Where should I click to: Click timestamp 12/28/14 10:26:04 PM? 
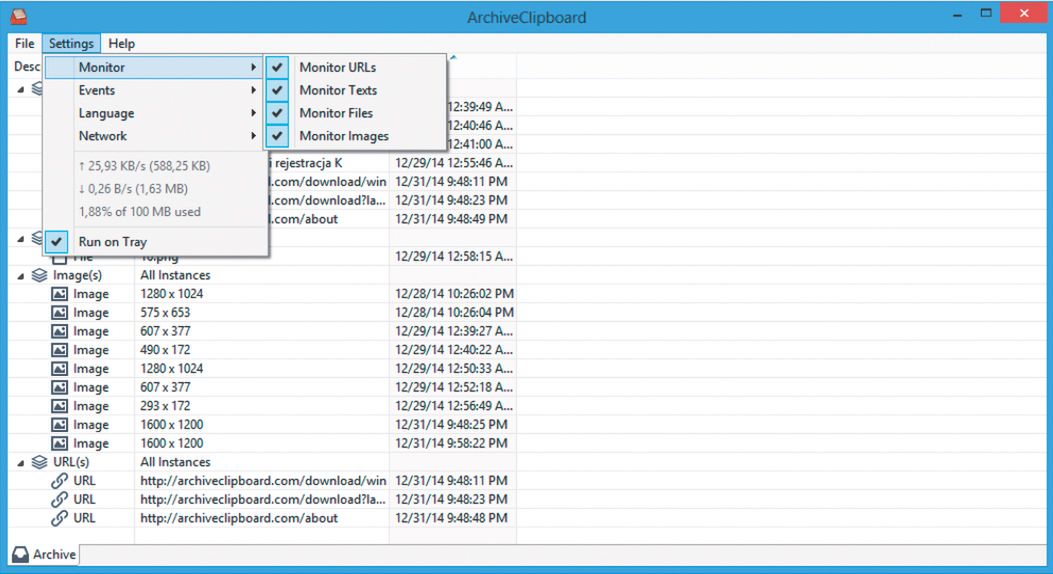pyautogui.click(x=455, y=313)
